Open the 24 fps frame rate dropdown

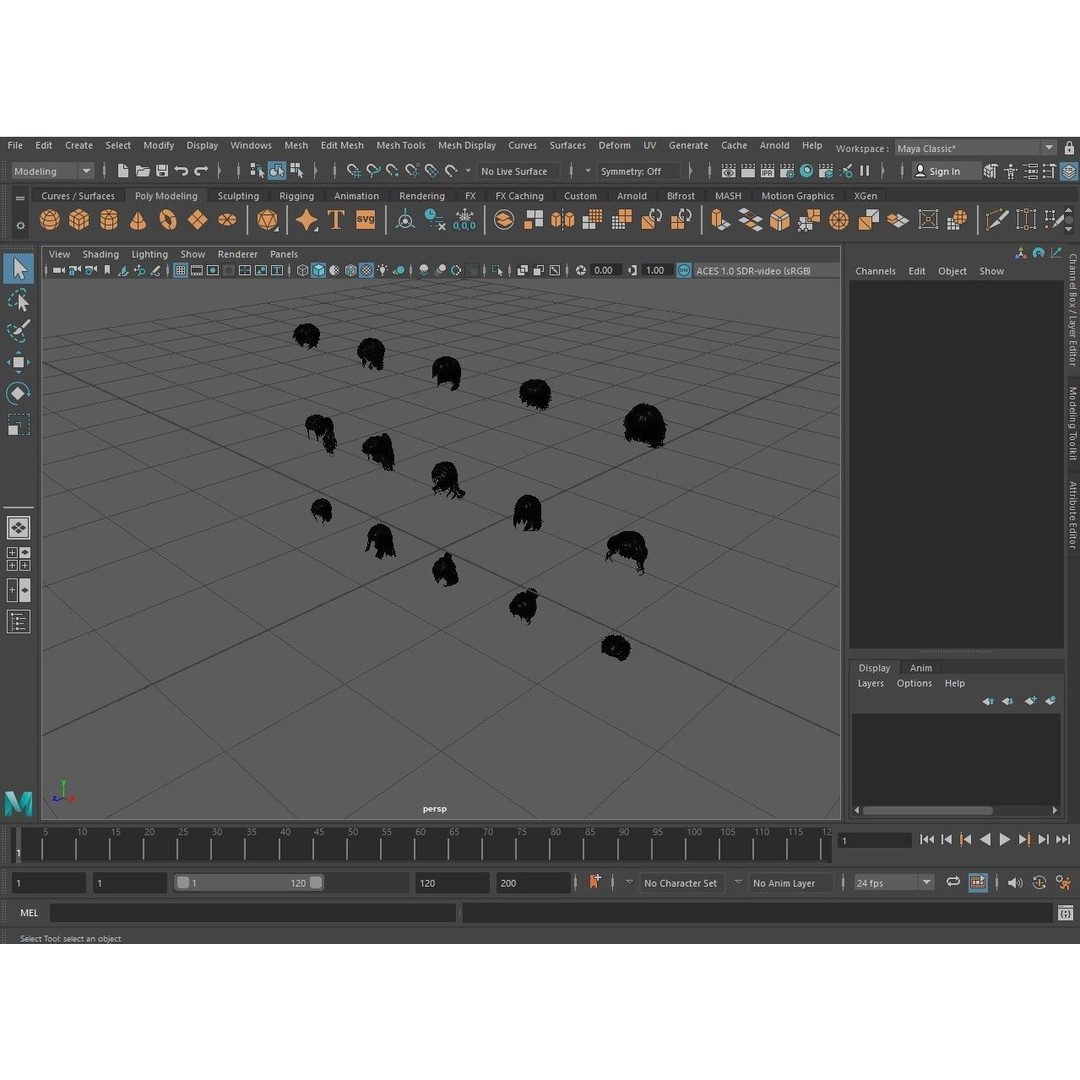[x=894, y=883]
